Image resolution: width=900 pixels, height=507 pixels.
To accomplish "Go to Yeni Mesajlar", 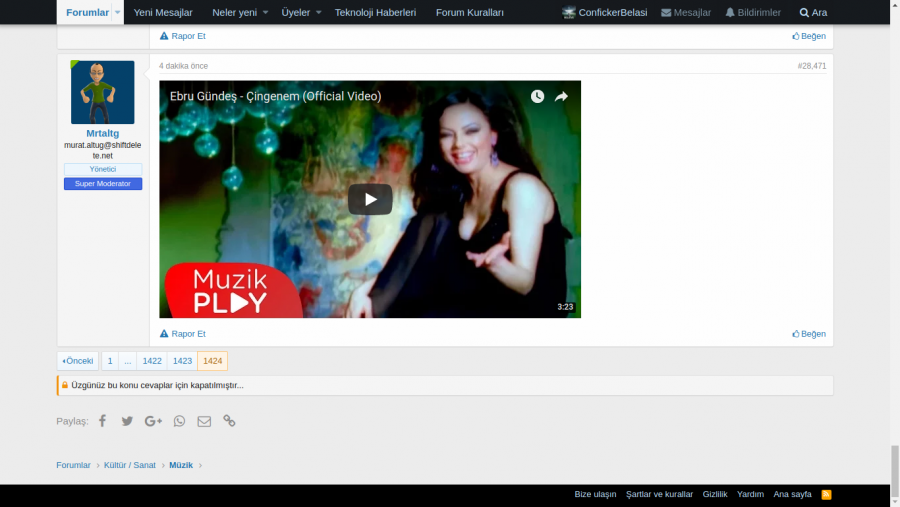I will 163,12.
